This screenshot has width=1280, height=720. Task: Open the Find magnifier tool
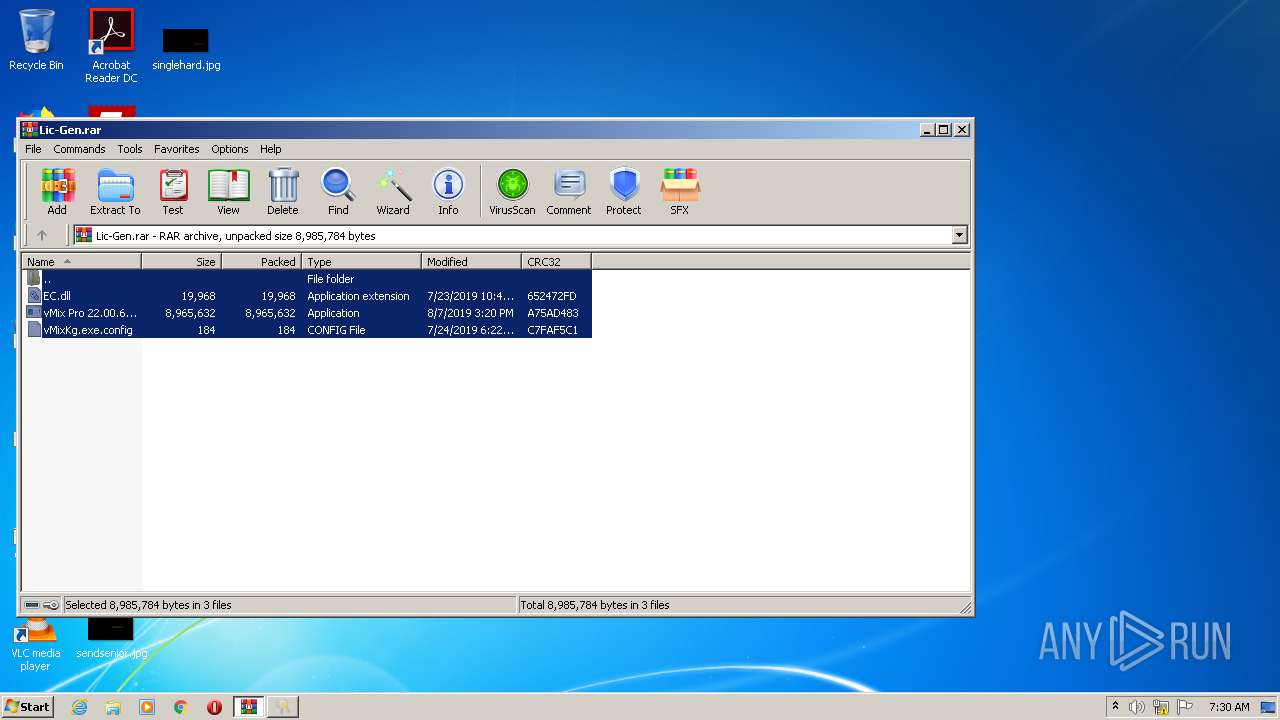tap(338, 192)
